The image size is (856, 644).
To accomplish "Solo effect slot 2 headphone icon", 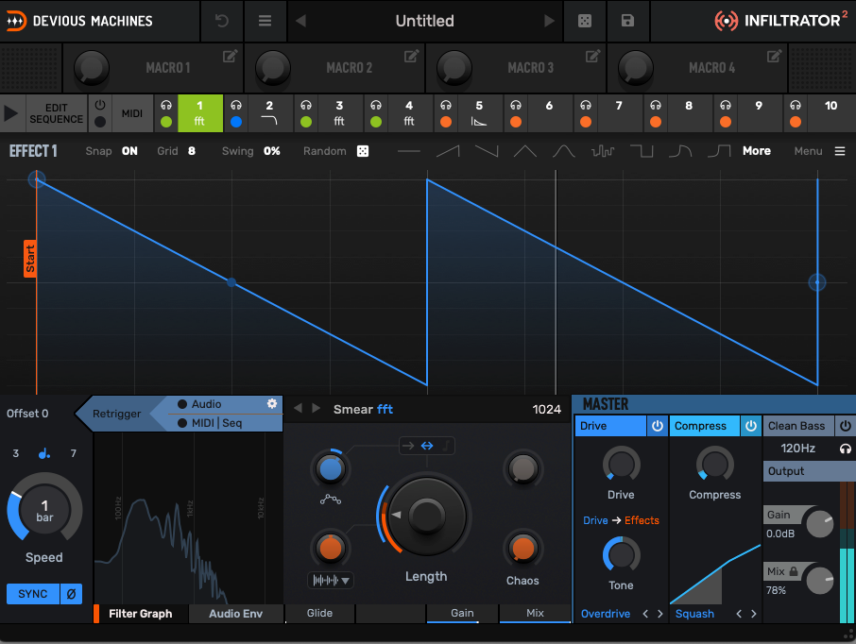I will point(236,105).
